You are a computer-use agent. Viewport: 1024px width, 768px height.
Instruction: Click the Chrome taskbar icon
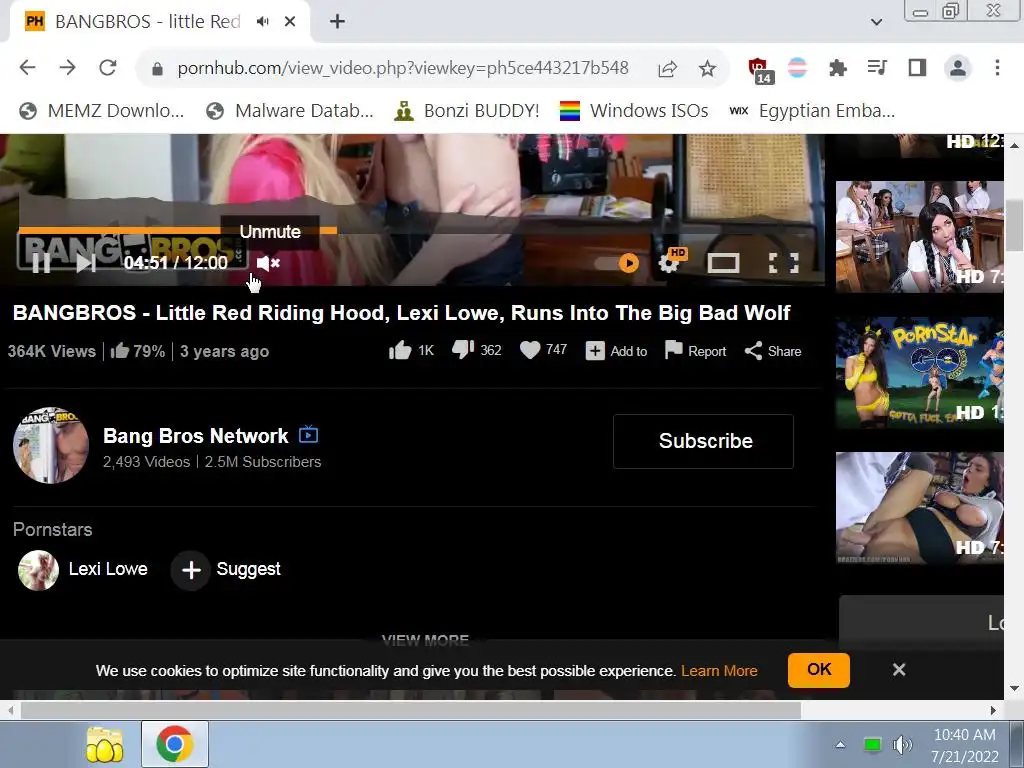[174, 744]
